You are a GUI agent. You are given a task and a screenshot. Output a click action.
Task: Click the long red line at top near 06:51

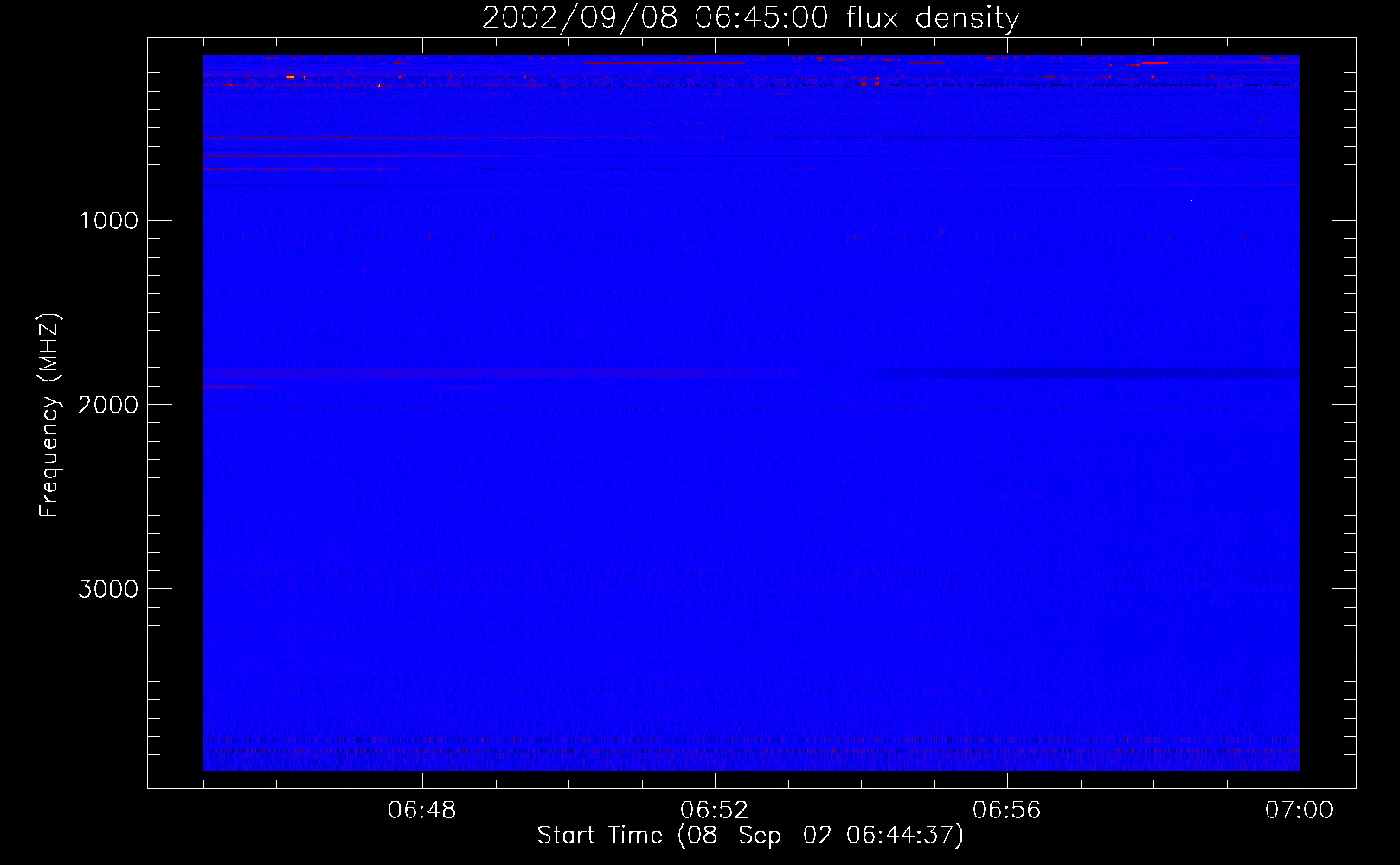point(665,62)
